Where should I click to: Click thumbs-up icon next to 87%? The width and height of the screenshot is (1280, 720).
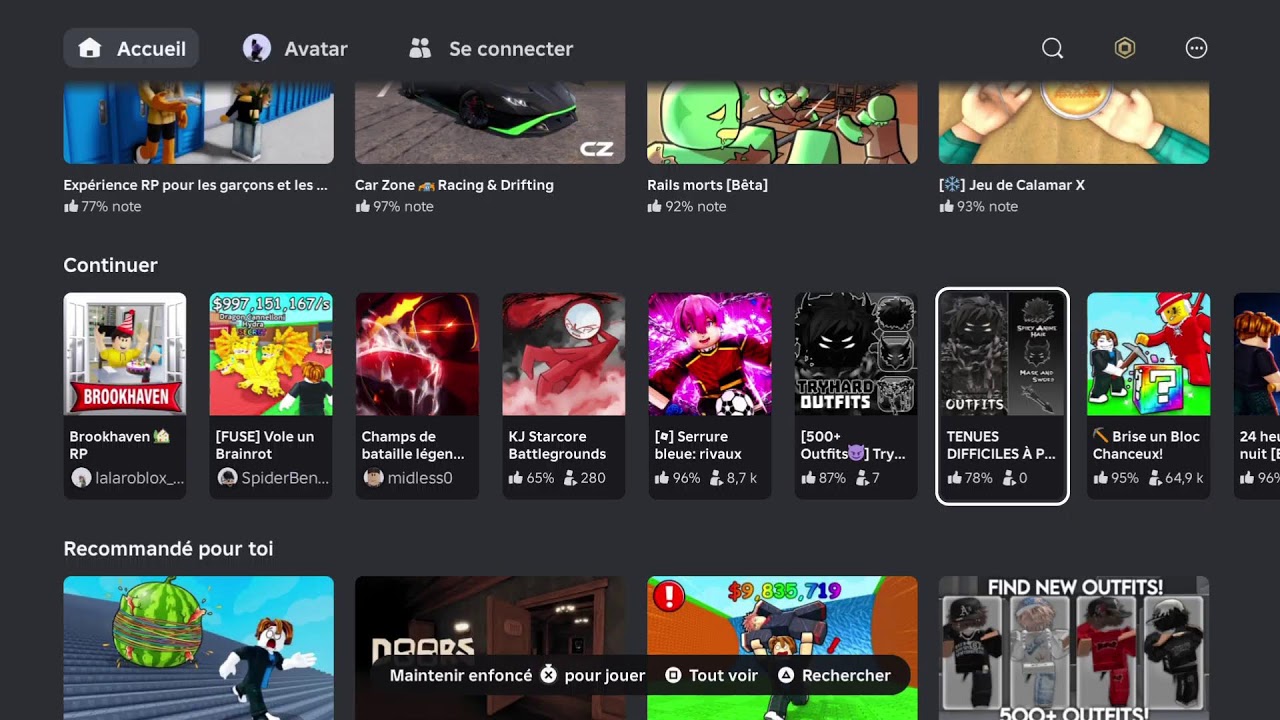808,478
